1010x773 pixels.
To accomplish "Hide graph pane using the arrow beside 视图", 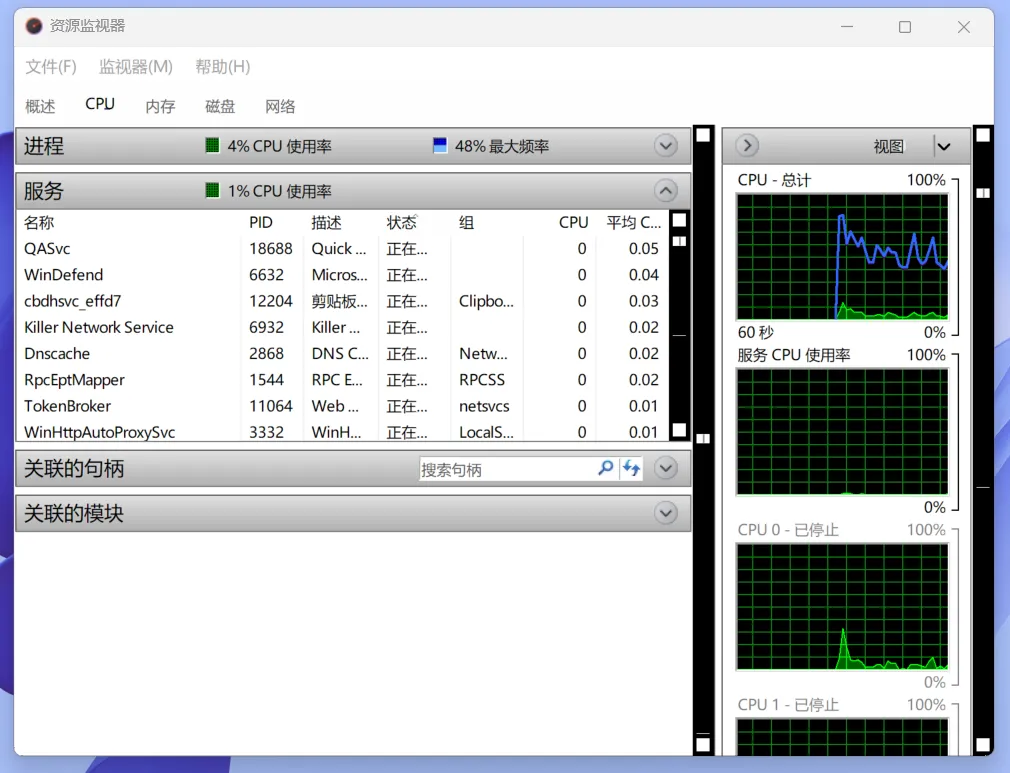I will coord(747,146).
